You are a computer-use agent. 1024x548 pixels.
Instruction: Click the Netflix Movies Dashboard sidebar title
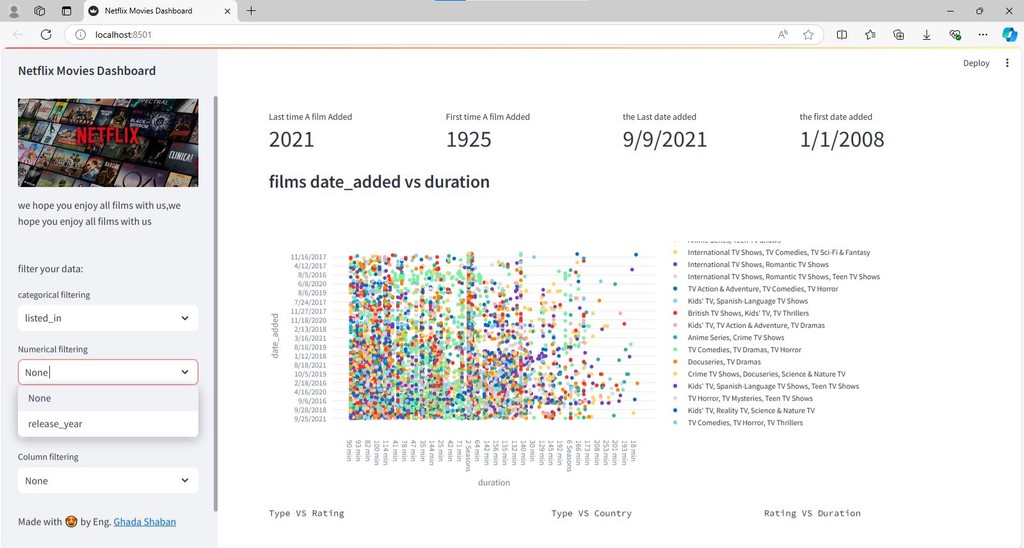point(87,71)
